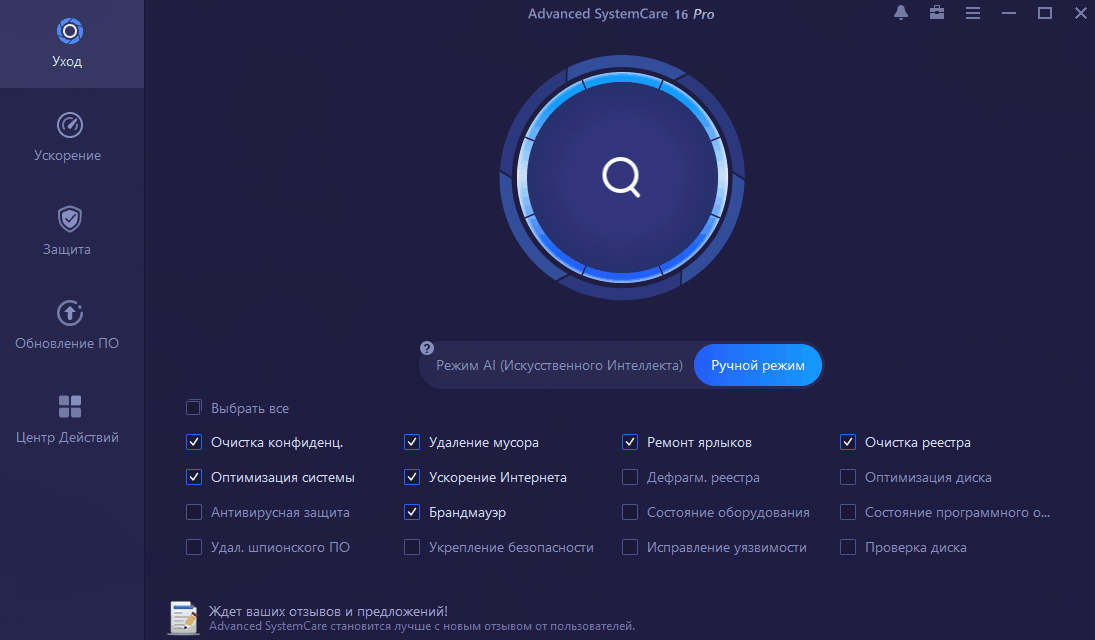Enable Исправление уязвимости checkbox
The height and width of the screenshot is (640, 1095).
coord(630,547)
